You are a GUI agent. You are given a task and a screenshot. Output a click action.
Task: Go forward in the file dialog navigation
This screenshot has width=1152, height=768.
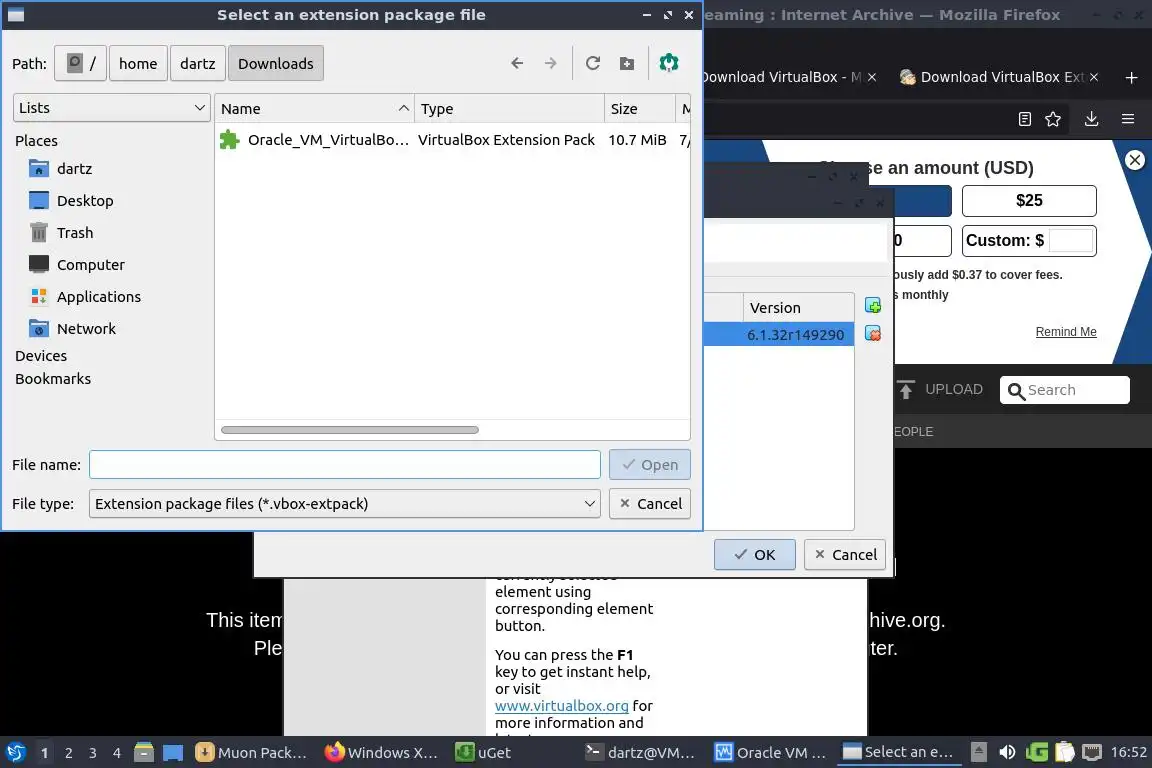point(550,63)
